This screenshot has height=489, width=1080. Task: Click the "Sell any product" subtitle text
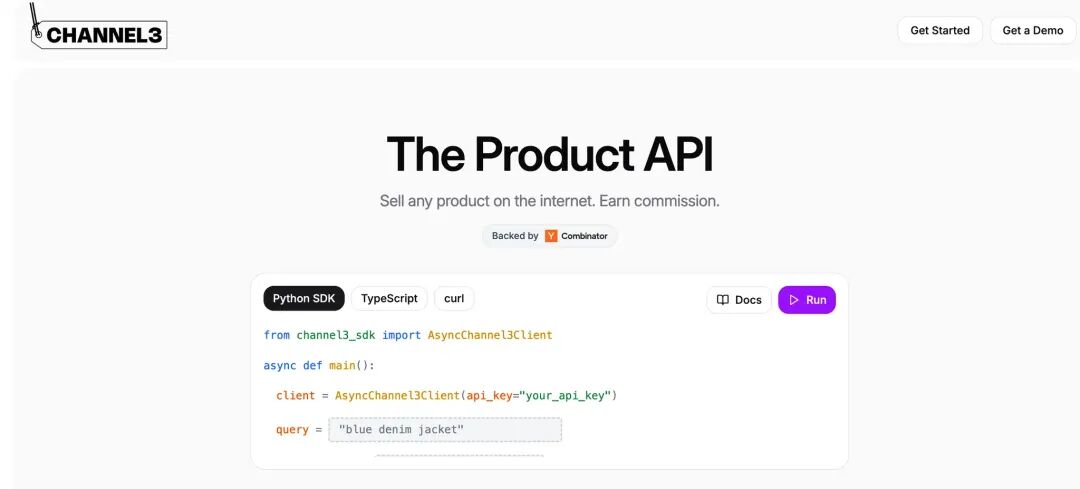click(x=550, y=201)
